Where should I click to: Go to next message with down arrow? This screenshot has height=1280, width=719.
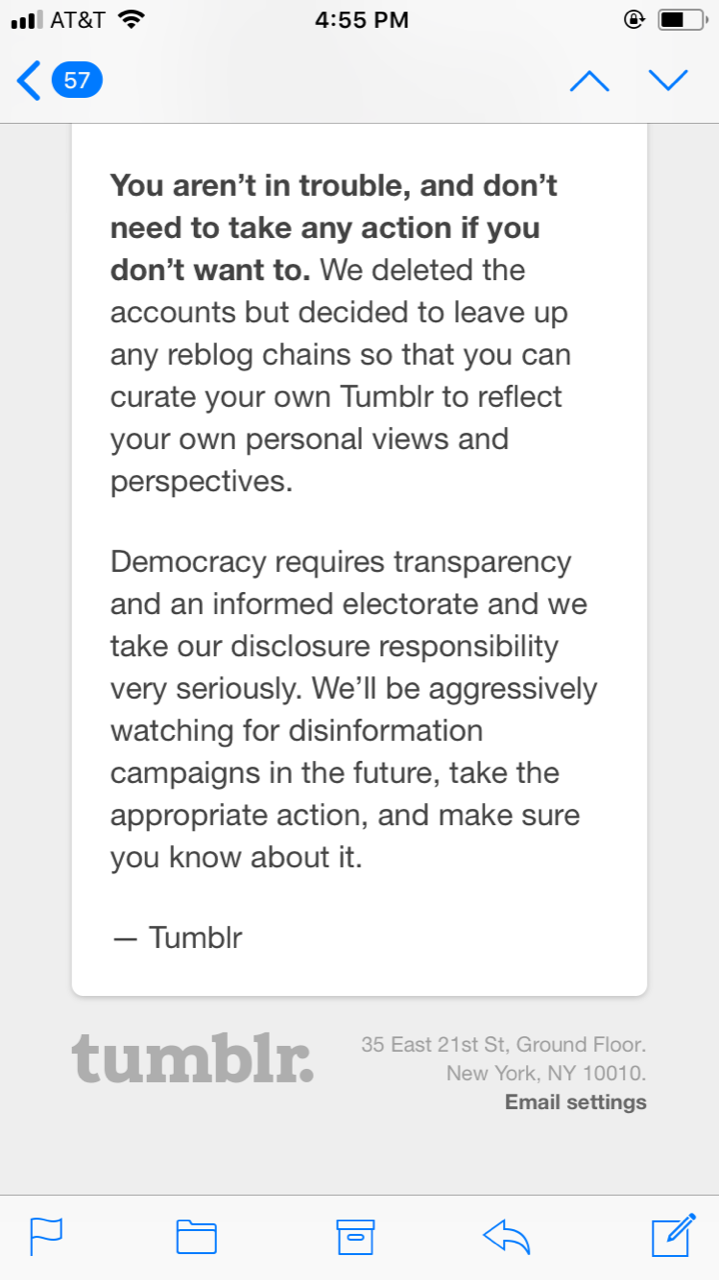pos(668,80)
